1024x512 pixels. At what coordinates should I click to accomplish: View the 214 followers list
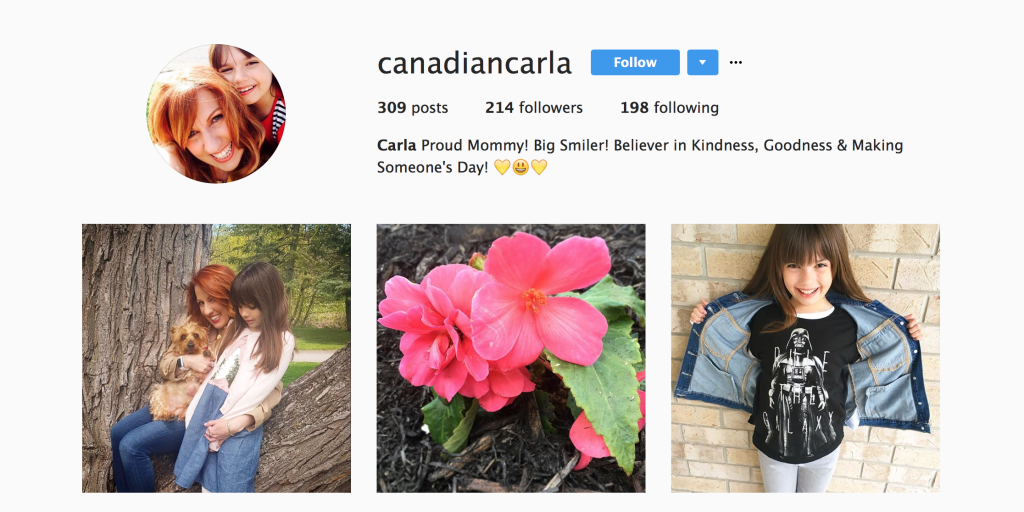click(x=534, y=108)
